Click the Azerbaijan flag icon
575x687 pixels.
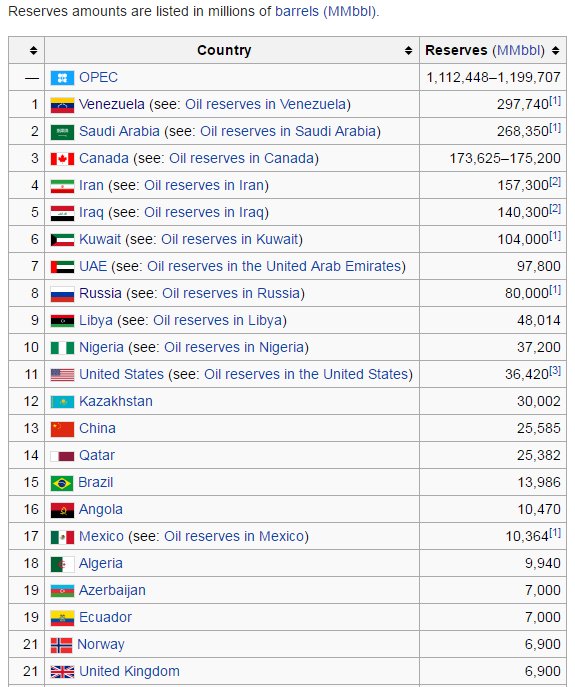click(62, 591)
